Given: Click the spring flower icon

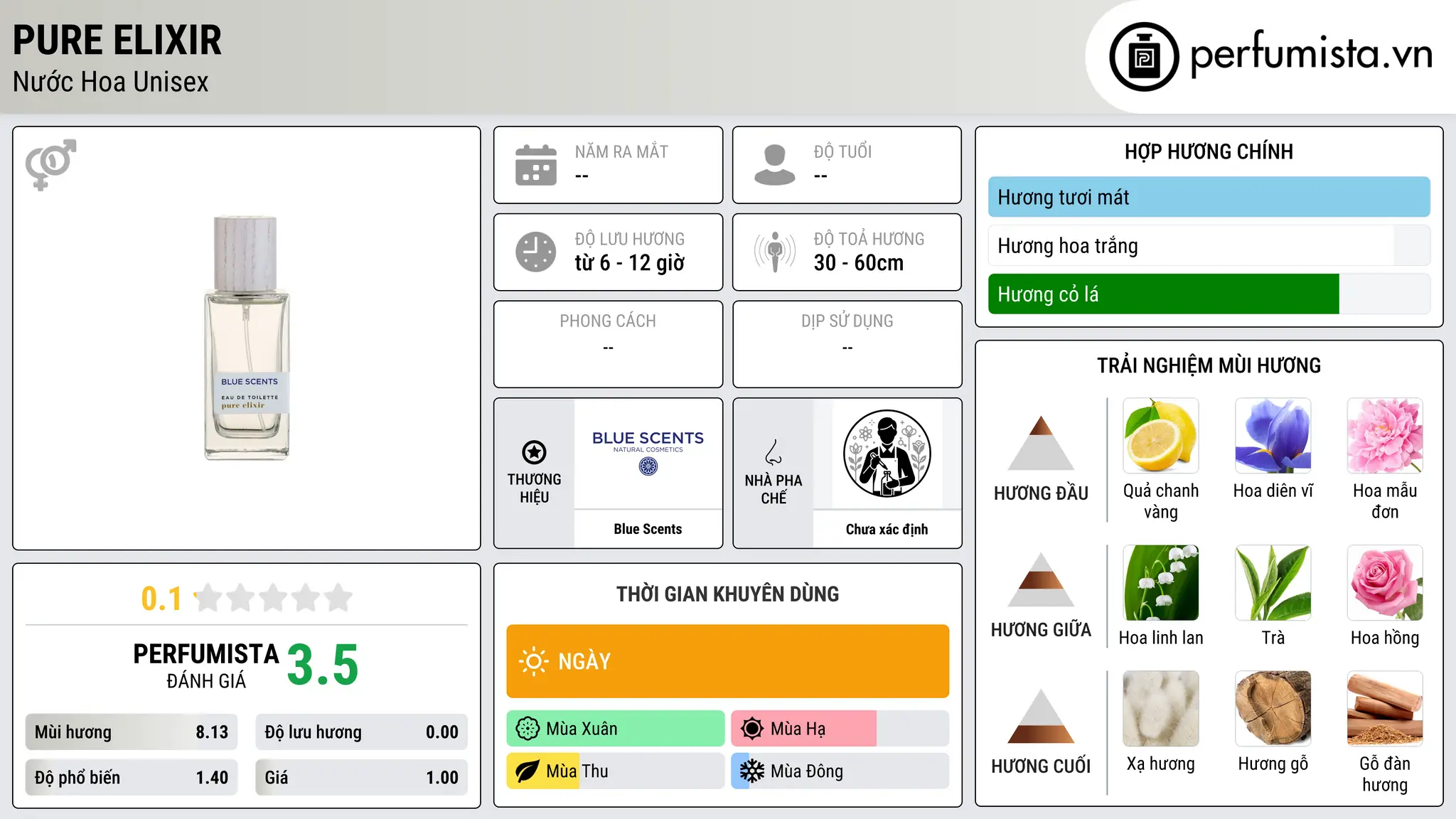Looking at the screenshot, I should point(528,729).
